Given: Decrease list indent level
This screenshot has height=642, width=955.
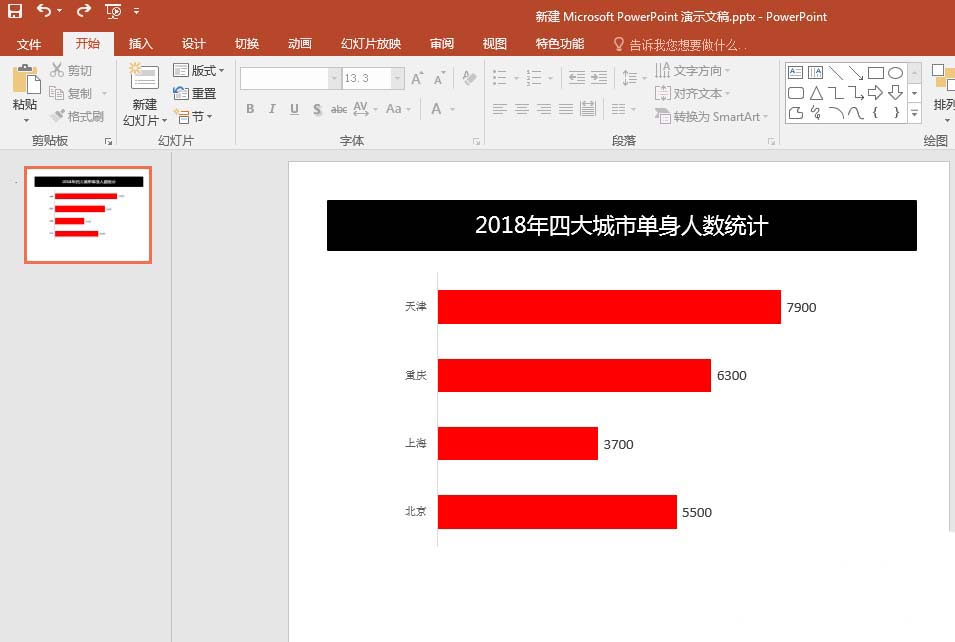Looking at the screenshot, I should pyautogui.click(x=576, y=77).
